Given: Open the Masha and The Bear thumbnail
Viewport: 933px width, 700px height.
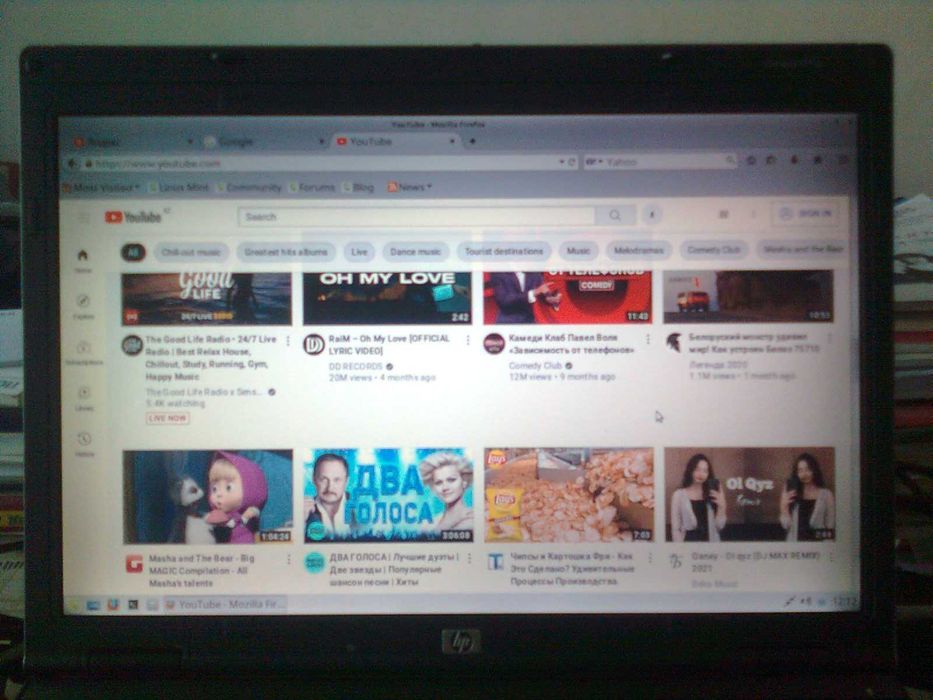Looking at the screenshot, I should [x=208, y=497].
